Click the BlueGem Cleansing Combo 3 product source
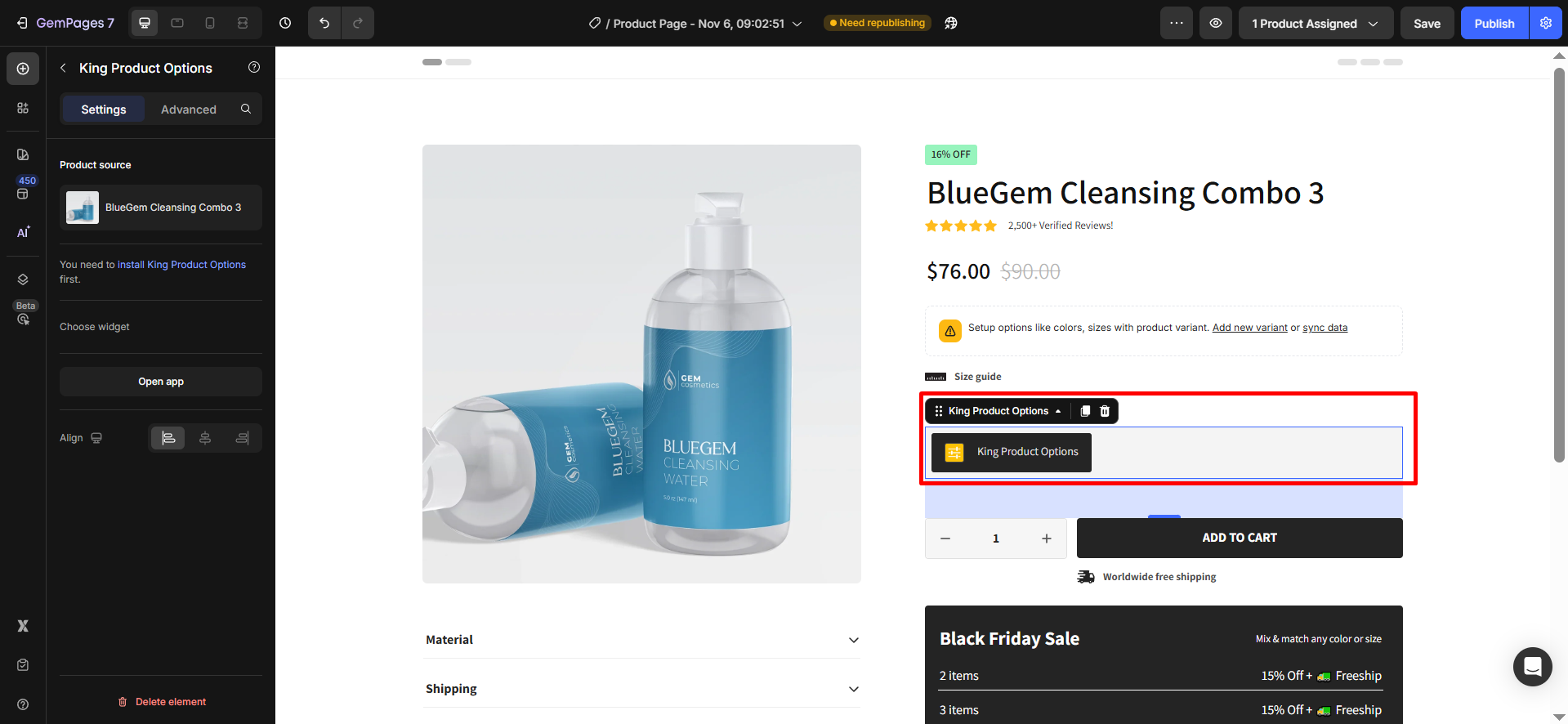The image size is (1568, 724). click(x=161, y=208)
